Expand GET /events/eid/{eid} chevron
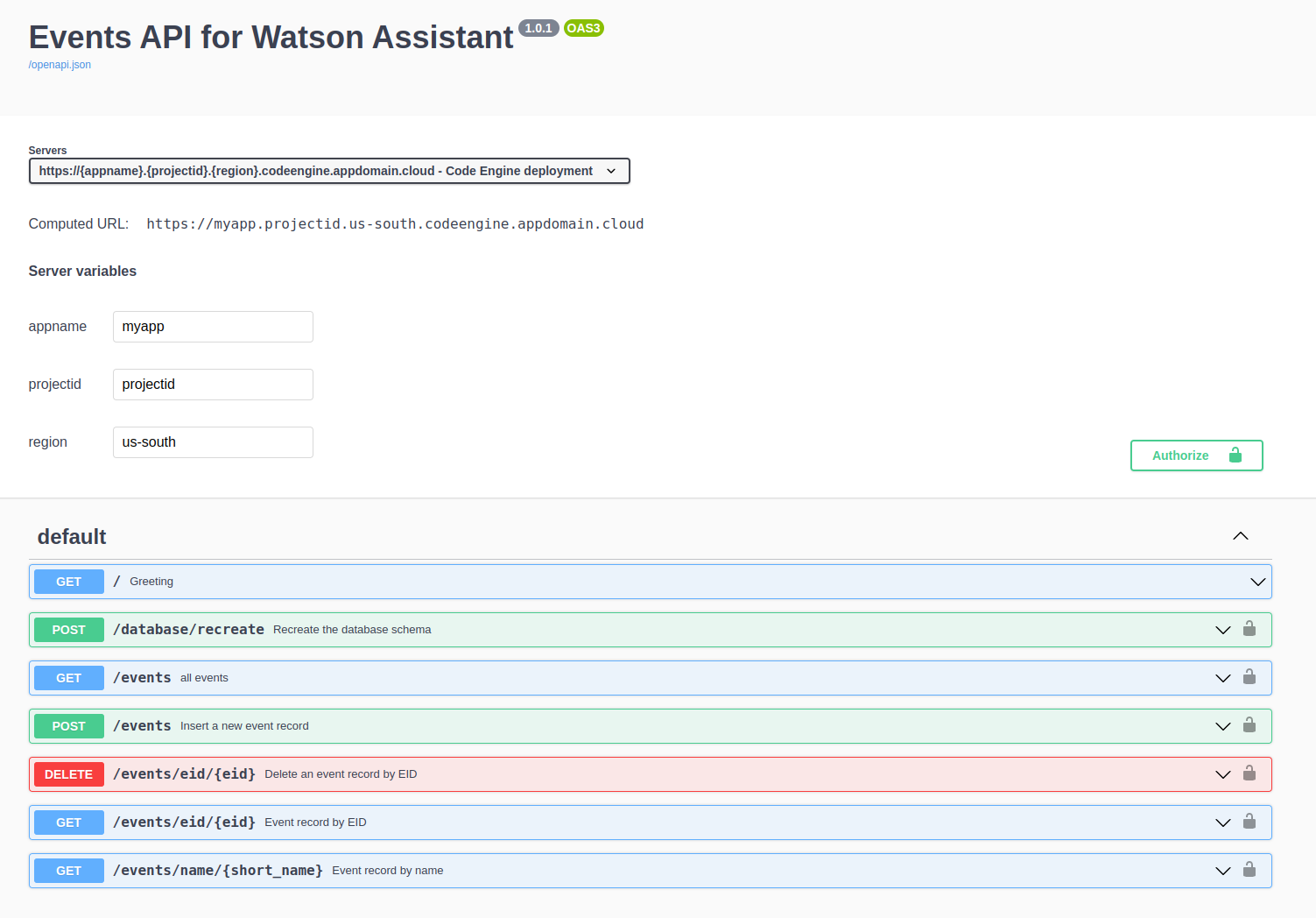 [1223, 823]
